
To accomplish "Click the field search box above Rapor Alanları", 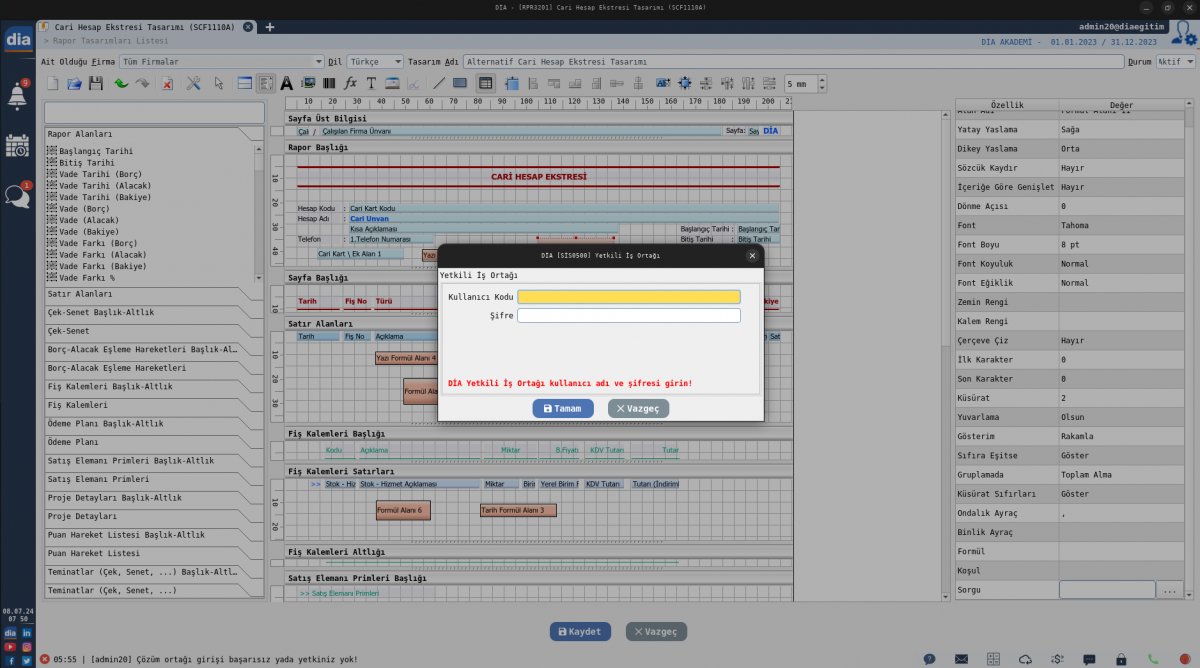I will 155,113.
